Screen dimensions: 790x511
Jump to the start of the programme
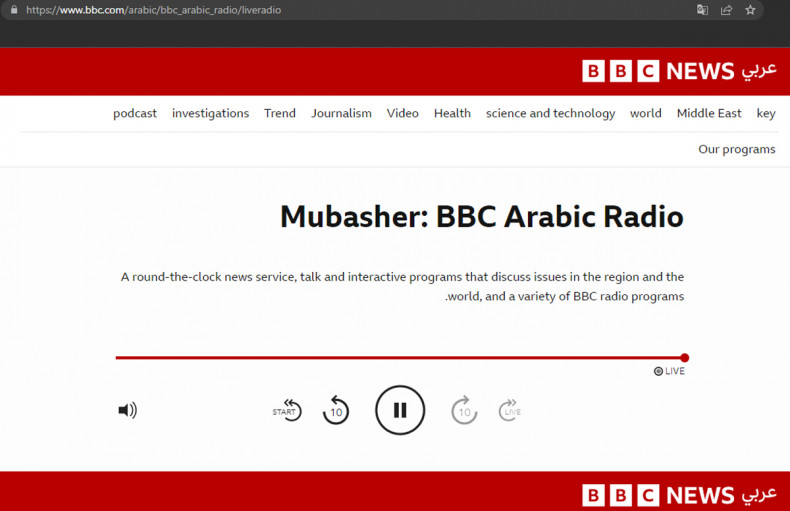[x=288, y=410]
